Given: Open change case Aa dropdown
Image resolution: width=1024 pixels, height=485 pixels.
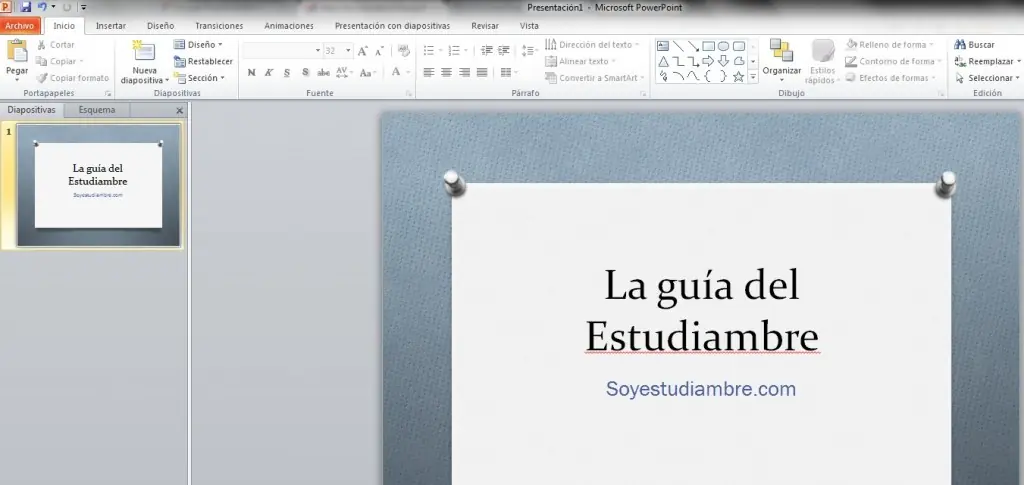Looking at the screenshot, I should coord(368,72).
